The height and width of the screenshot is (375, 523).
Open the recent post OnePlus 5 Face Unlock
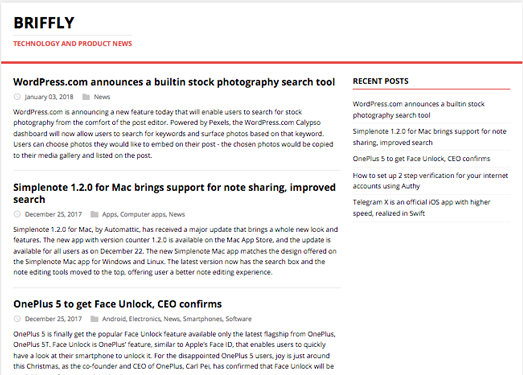click(421, 158)
